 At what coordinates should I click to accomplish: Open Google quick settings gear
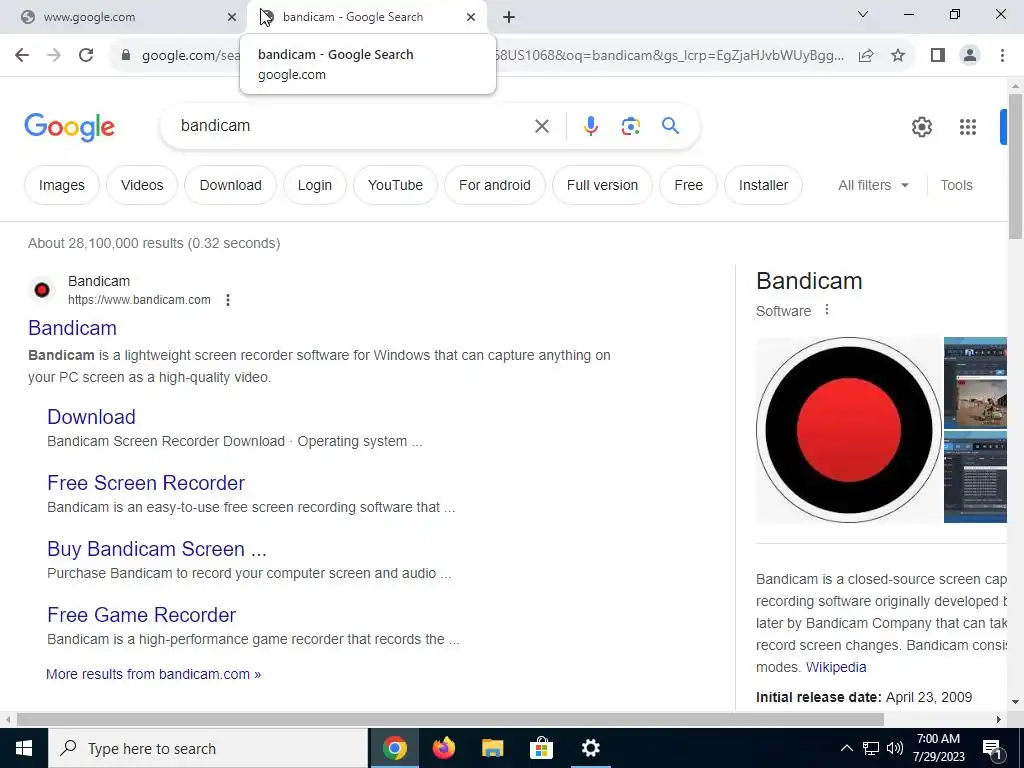[921, 127]
